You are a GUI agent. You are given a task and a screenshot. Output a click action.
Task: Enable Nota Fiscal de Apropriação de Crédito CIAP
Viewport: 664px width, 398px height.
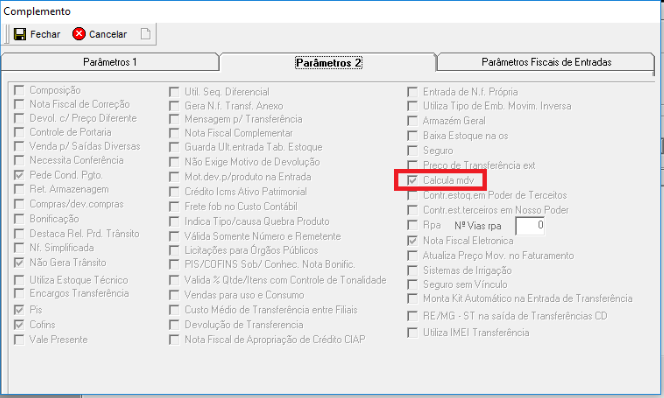coord(174,339)
